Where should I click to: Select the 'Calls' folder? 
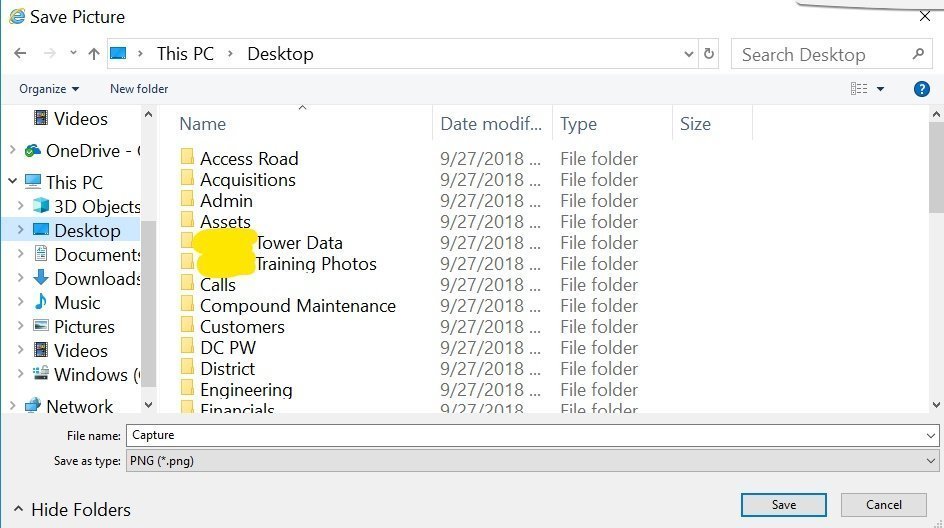(208, 285)
